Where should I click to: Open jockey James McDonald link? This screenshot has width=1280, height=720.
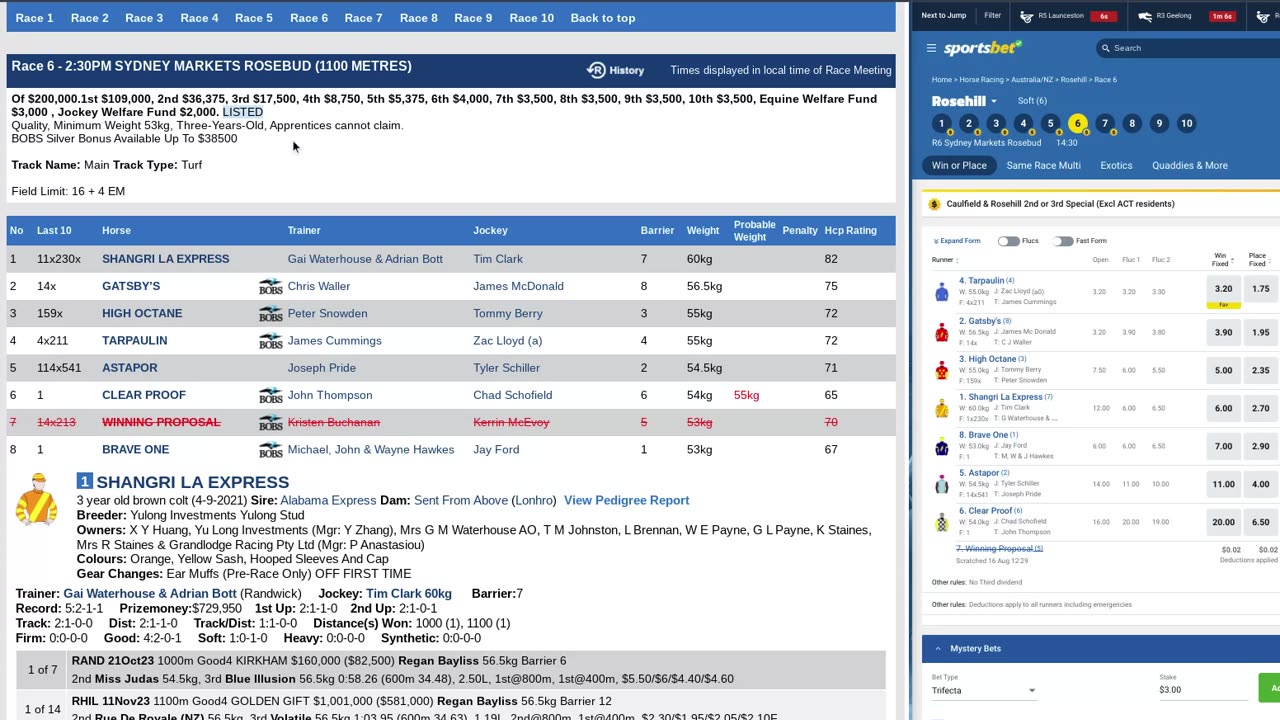(x=518, y=286)
